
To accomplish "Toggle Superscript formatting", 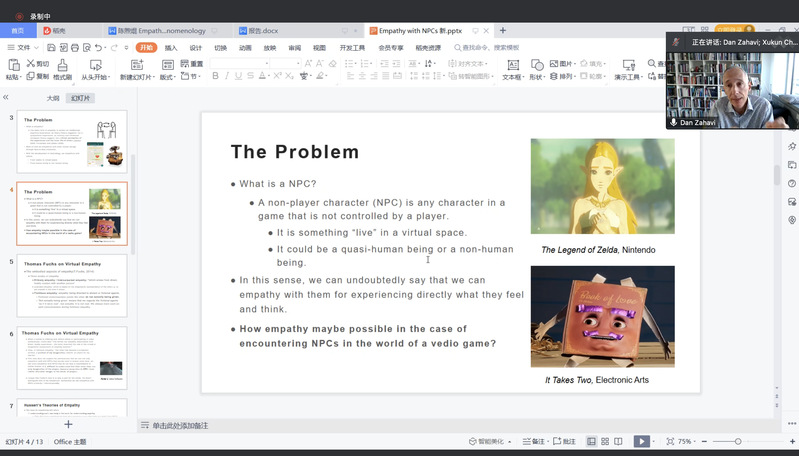I will [277, 76].
